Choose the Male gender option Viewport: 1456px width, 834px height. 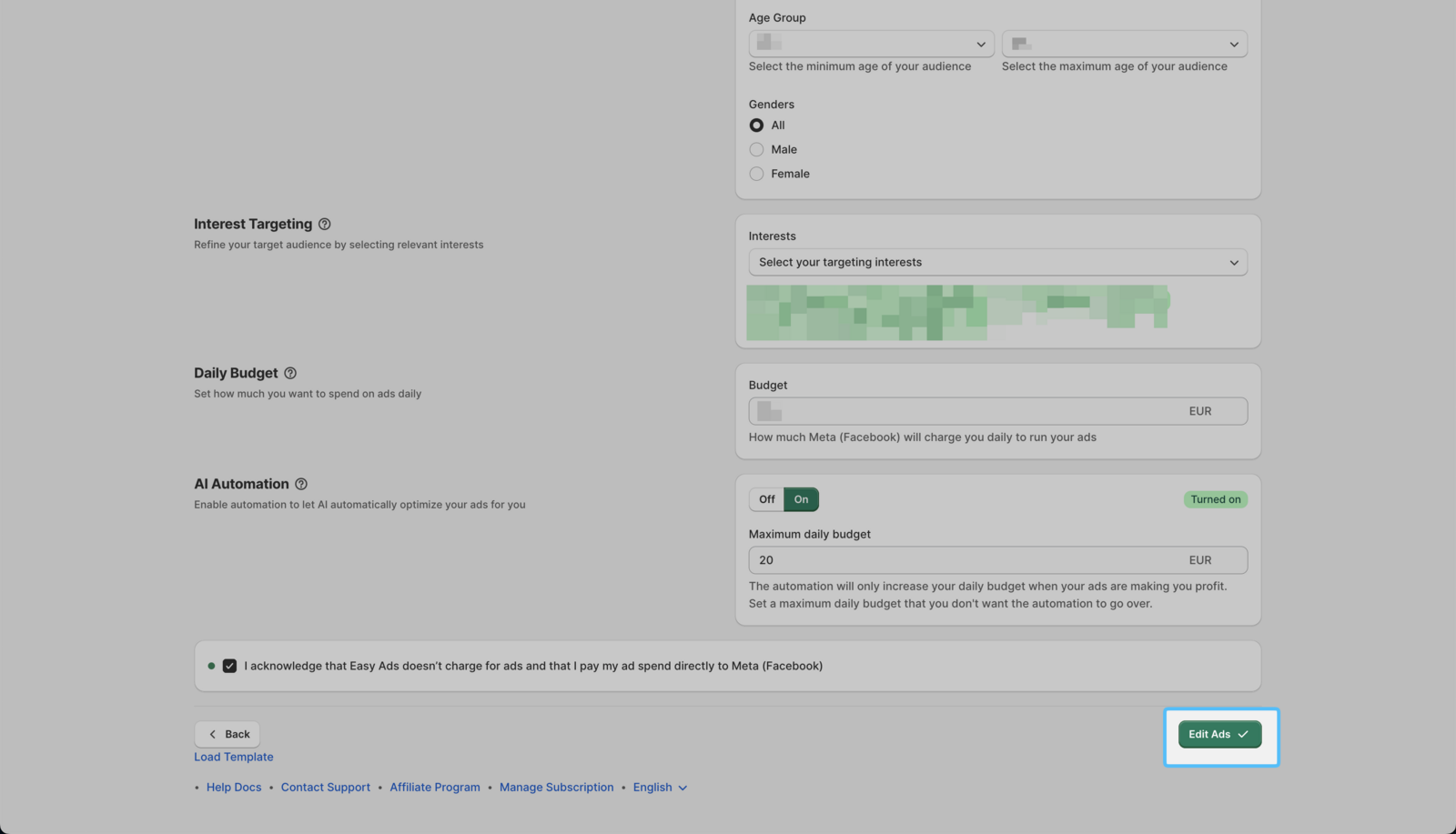point(756,150)
